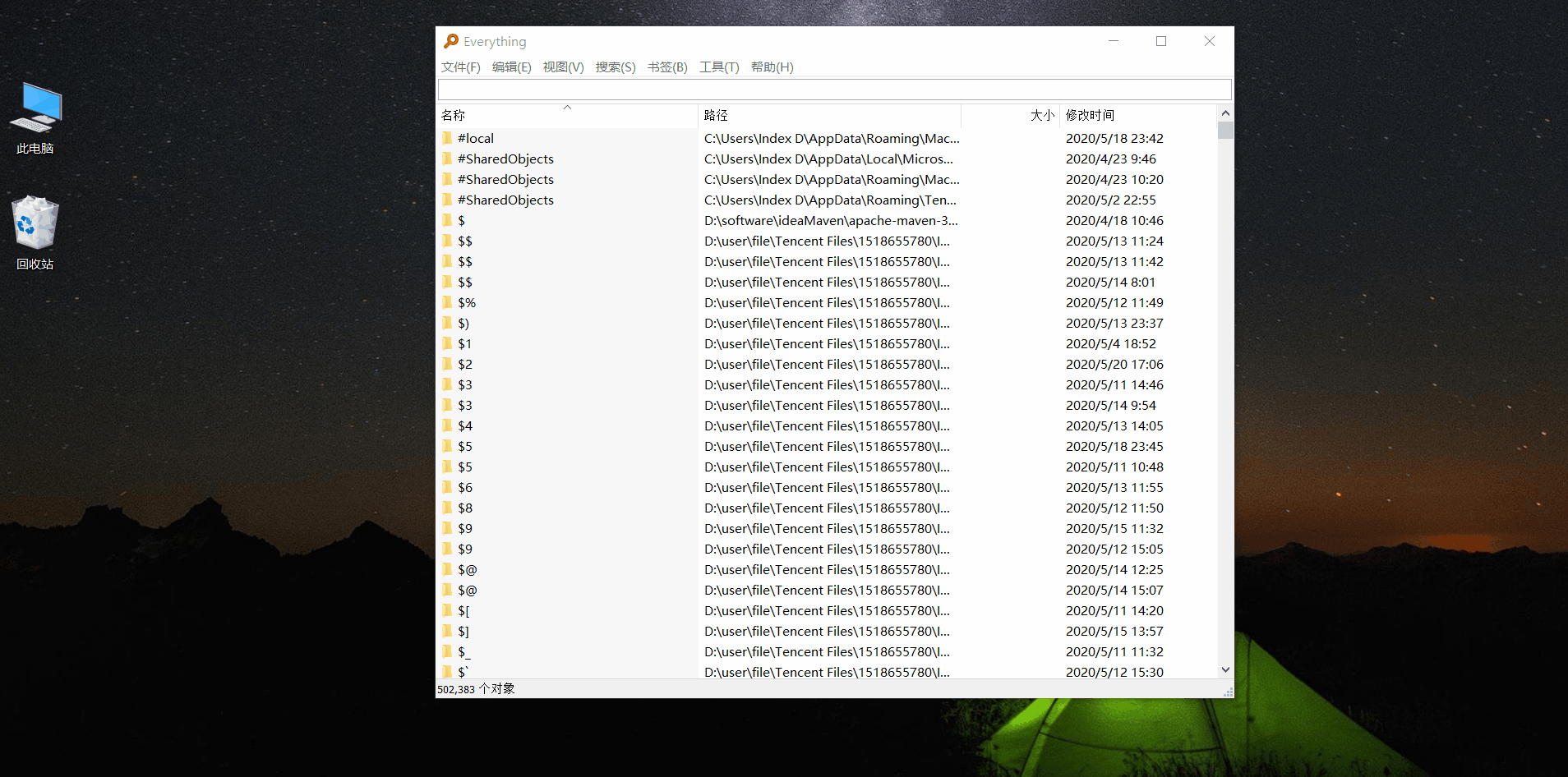Click the status bar text 502,383 个对象
Image resolution: width=1568 pixels, height=777 pixels.
(476, 689)
